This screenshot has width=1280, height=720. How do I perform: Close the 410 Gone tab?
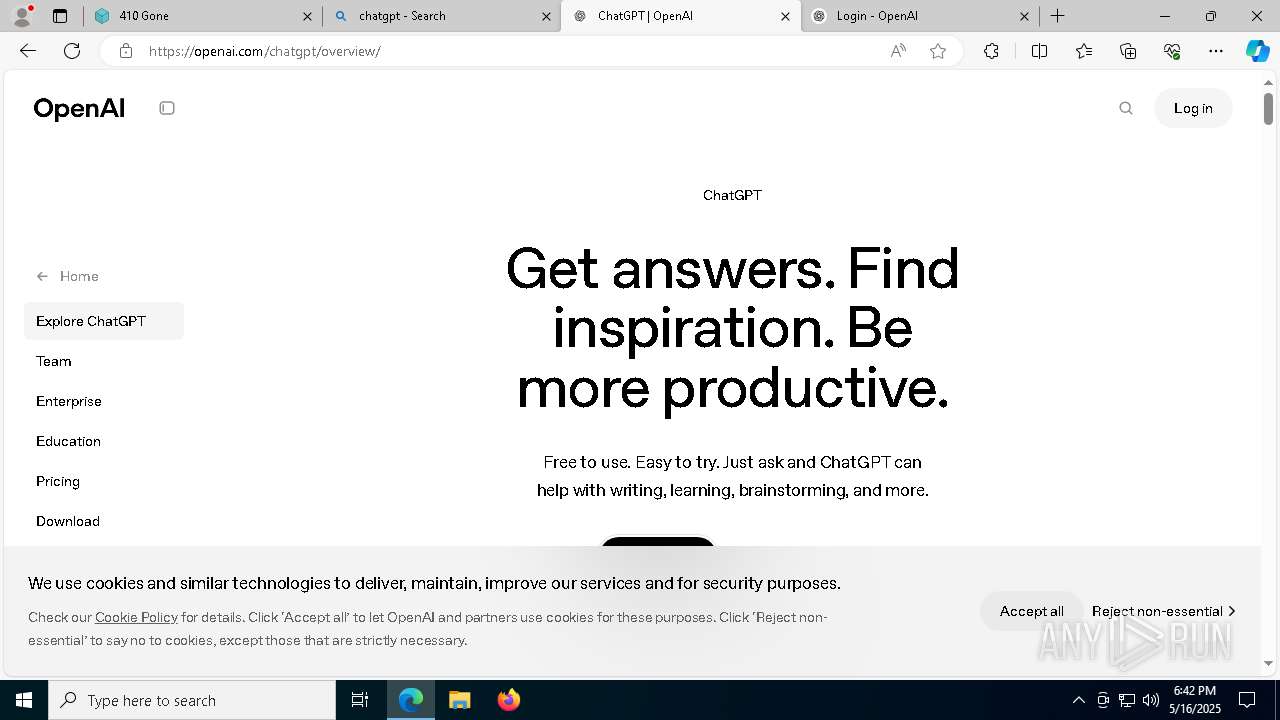pyautogui.click(x=307, y=16)
